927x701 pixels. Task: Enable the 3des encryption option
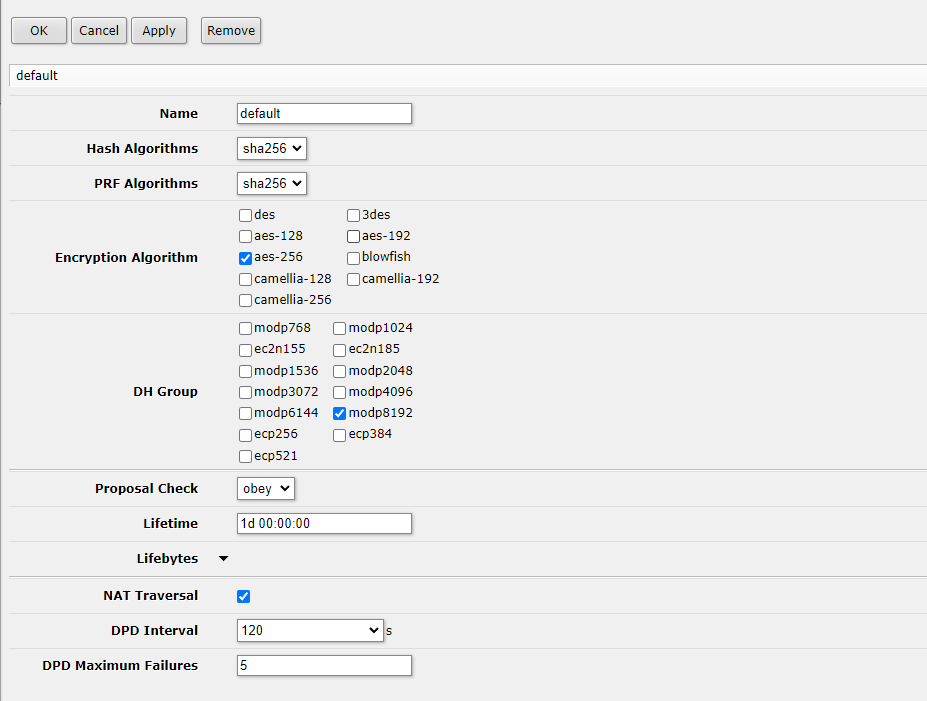(x=354, y=215)
